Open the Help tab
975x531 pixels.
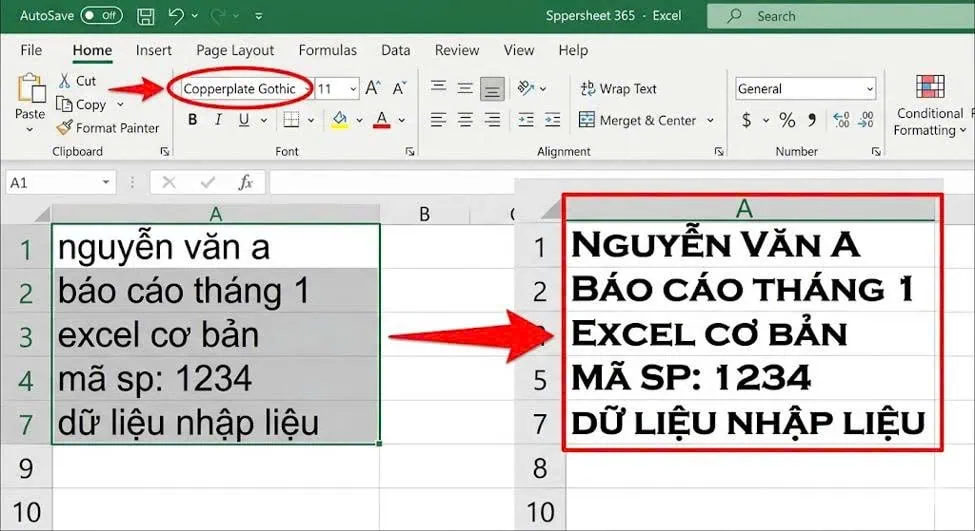tap(573, 50)
